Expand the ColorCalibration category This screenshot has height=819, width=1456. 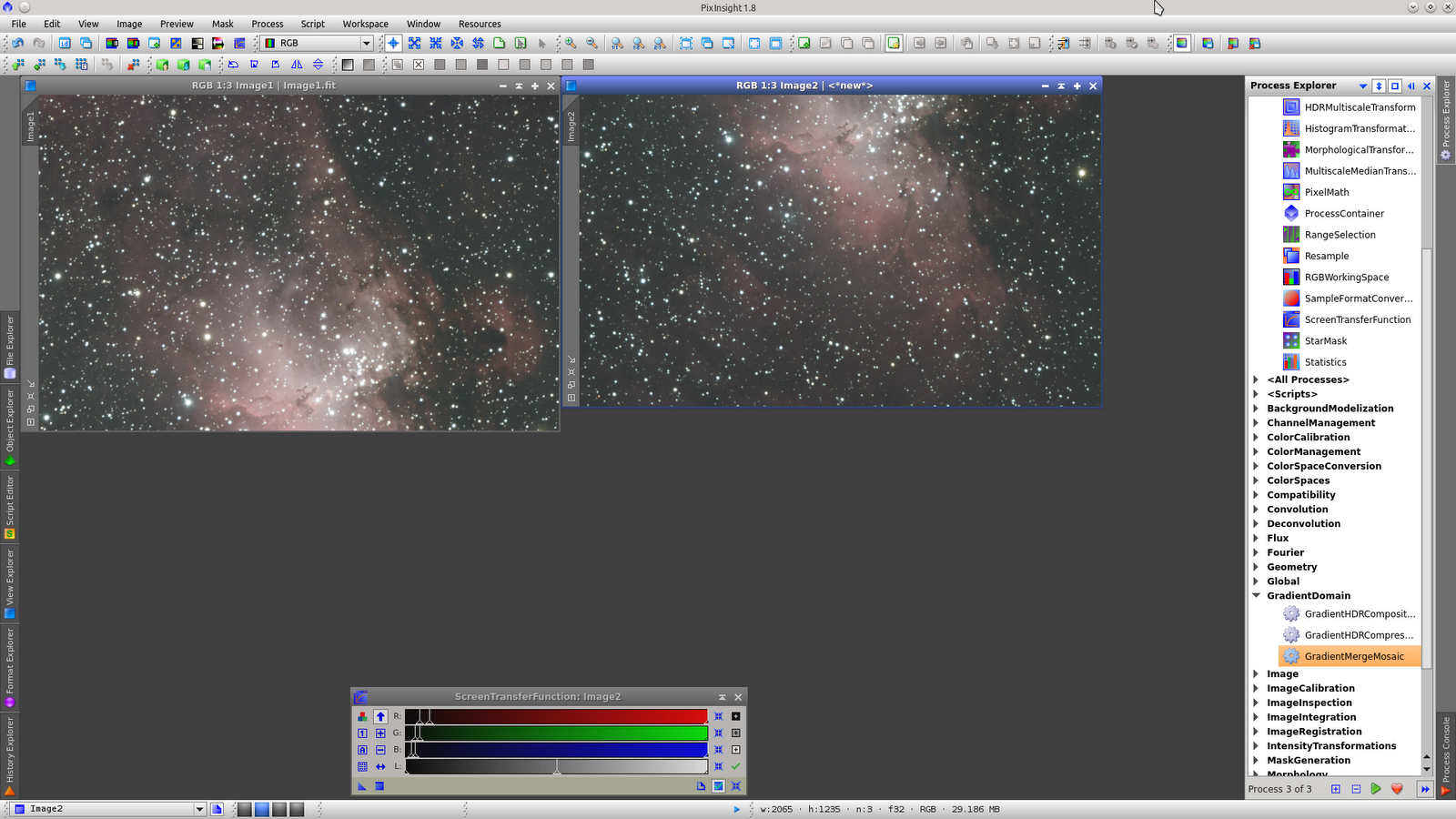click(1256, 438)
